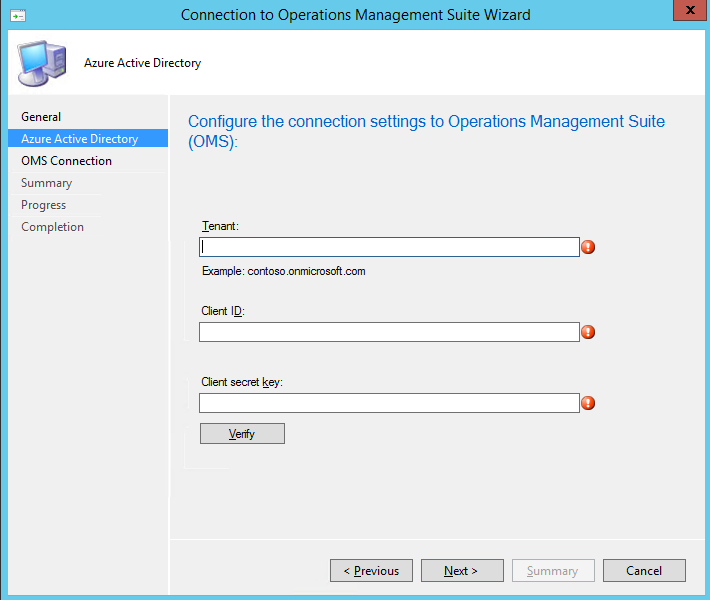Select the Azure Active Directory sidebar step
The width and height of the screenshot is (710, 600).
(x=80, y=139)
